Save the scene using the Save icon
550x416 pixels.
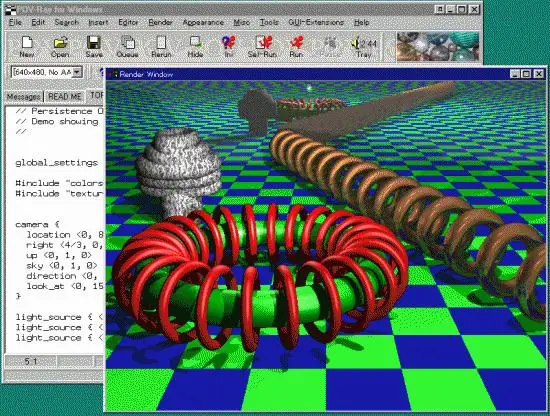(x=94, y=46)
